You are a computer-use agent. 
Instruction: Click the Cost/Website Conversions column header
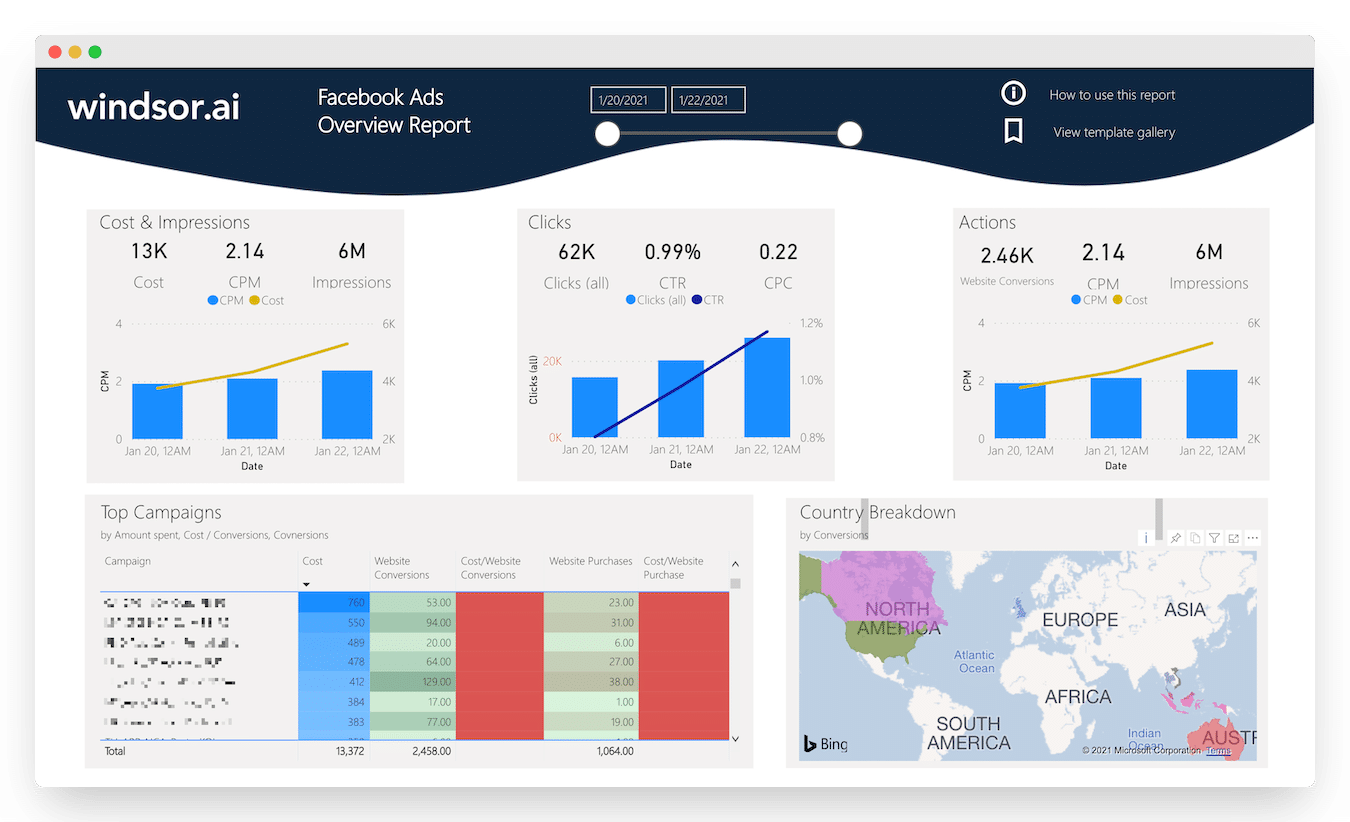(490, 568)
